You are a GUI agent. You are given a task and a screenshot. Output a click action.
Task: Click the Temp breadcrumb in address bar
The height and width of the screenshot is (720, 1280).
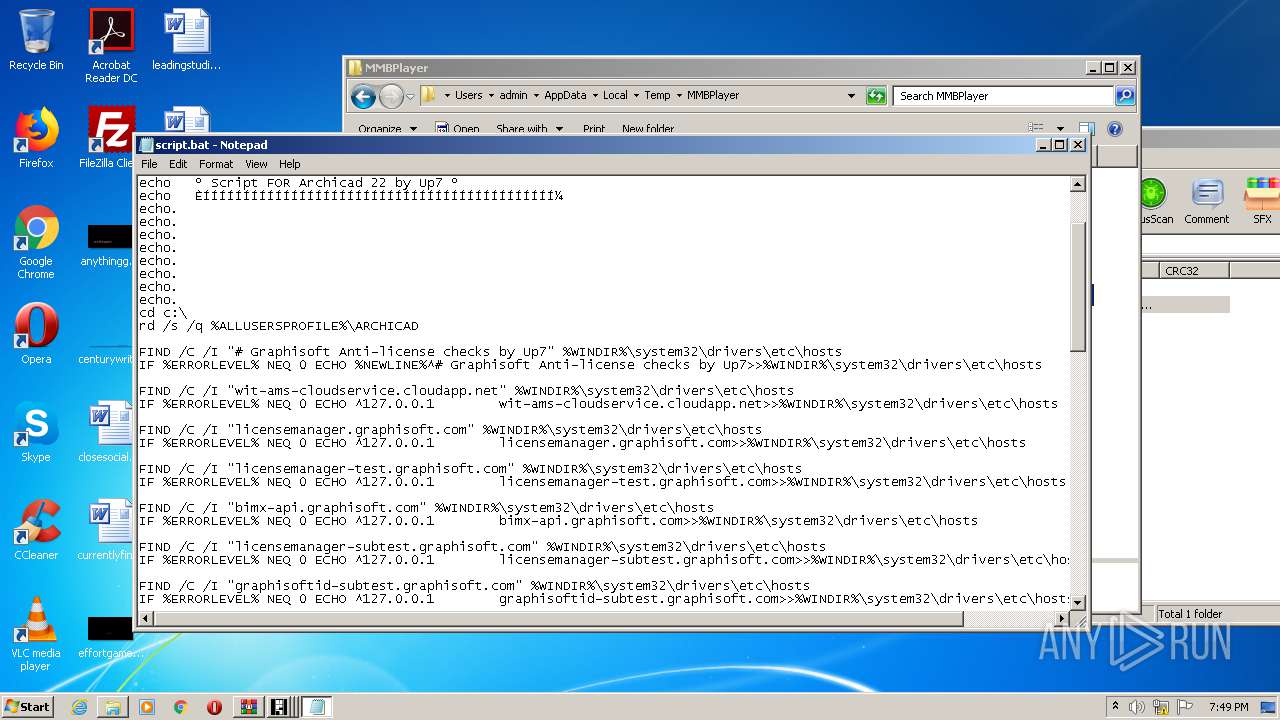(657, 95)
